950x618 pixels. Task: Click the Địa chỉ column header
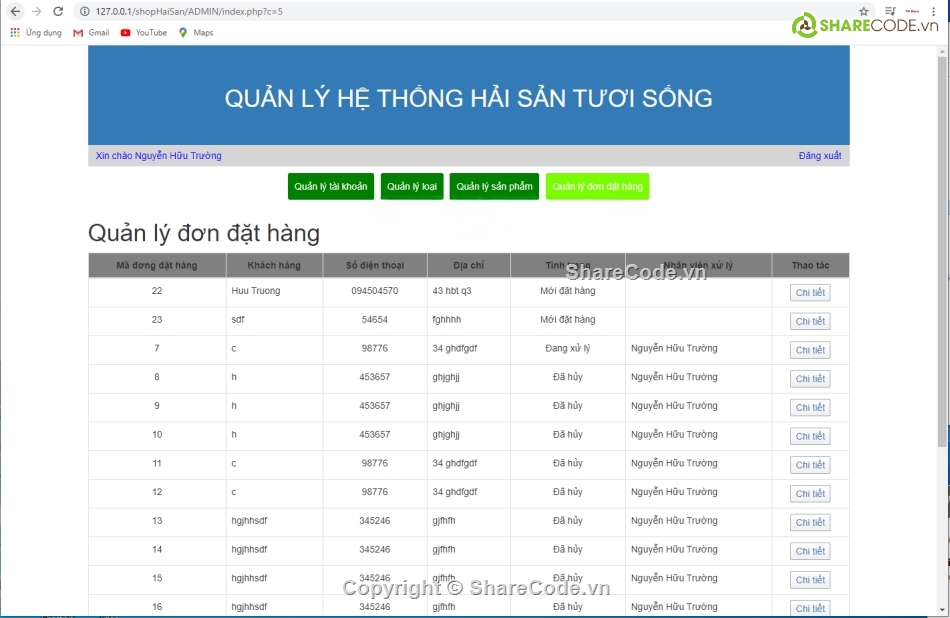(x=469, y=265)
